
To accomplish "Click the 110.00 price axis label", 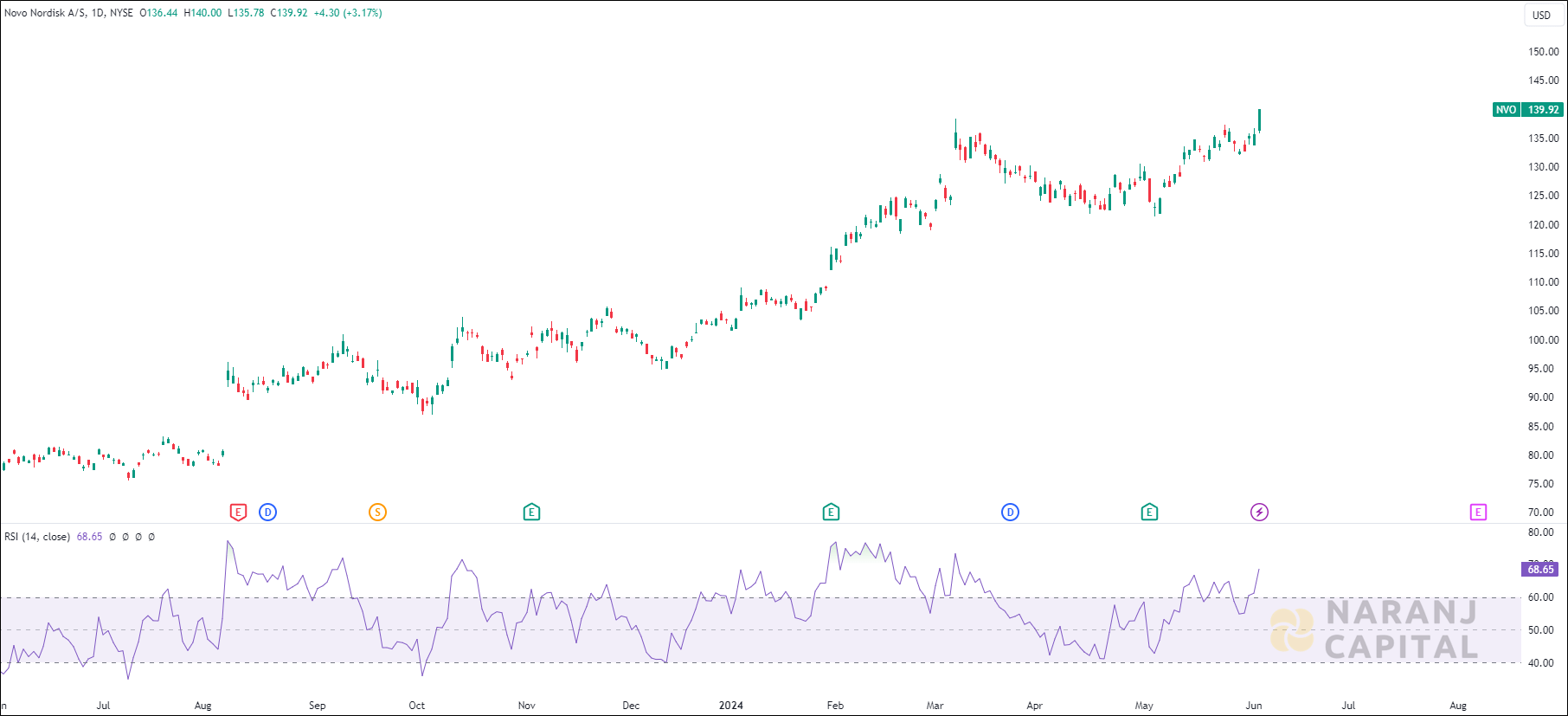I will [1543, 282].
